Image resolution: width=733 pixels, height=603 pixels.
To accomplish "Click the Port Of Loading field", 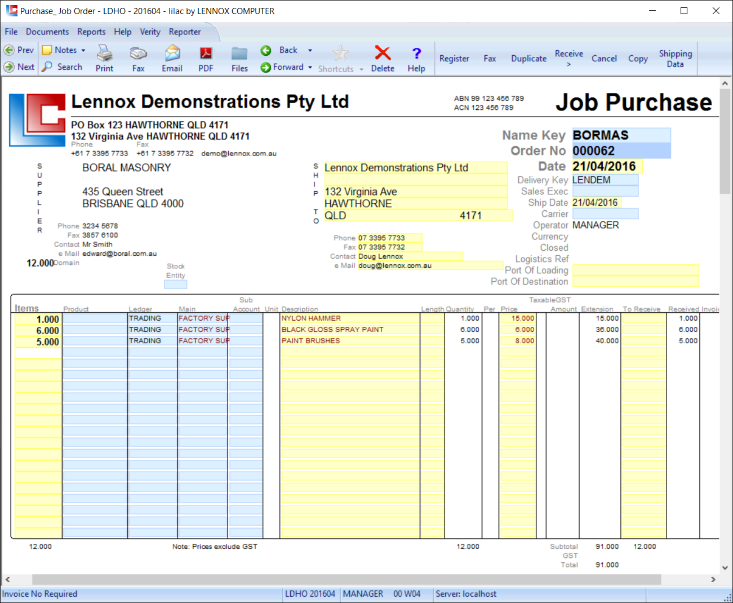I will (636, 270).
